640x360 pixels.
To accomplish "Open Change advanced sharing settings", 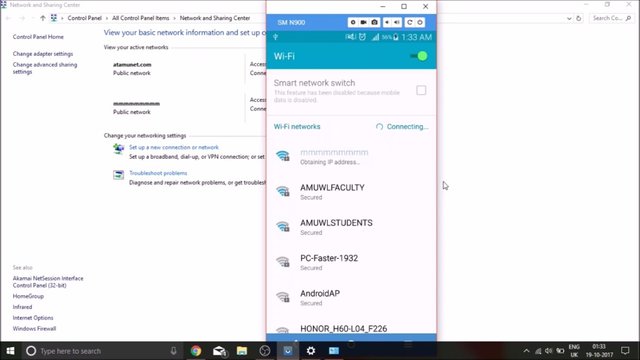I will pos(45,68).
